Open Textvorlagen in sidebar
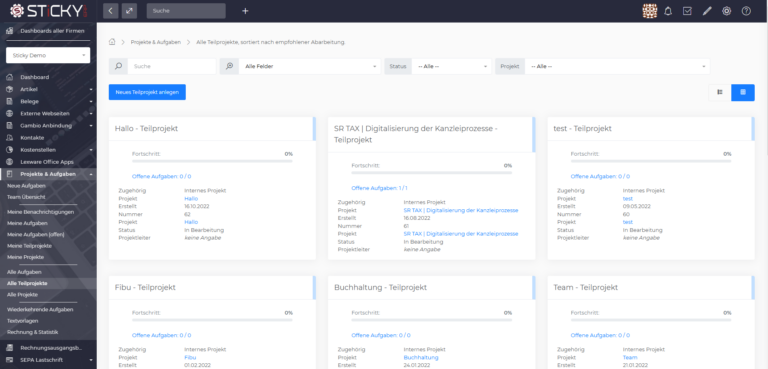This screenshot has height=369, width=768. tap(23, 321)
